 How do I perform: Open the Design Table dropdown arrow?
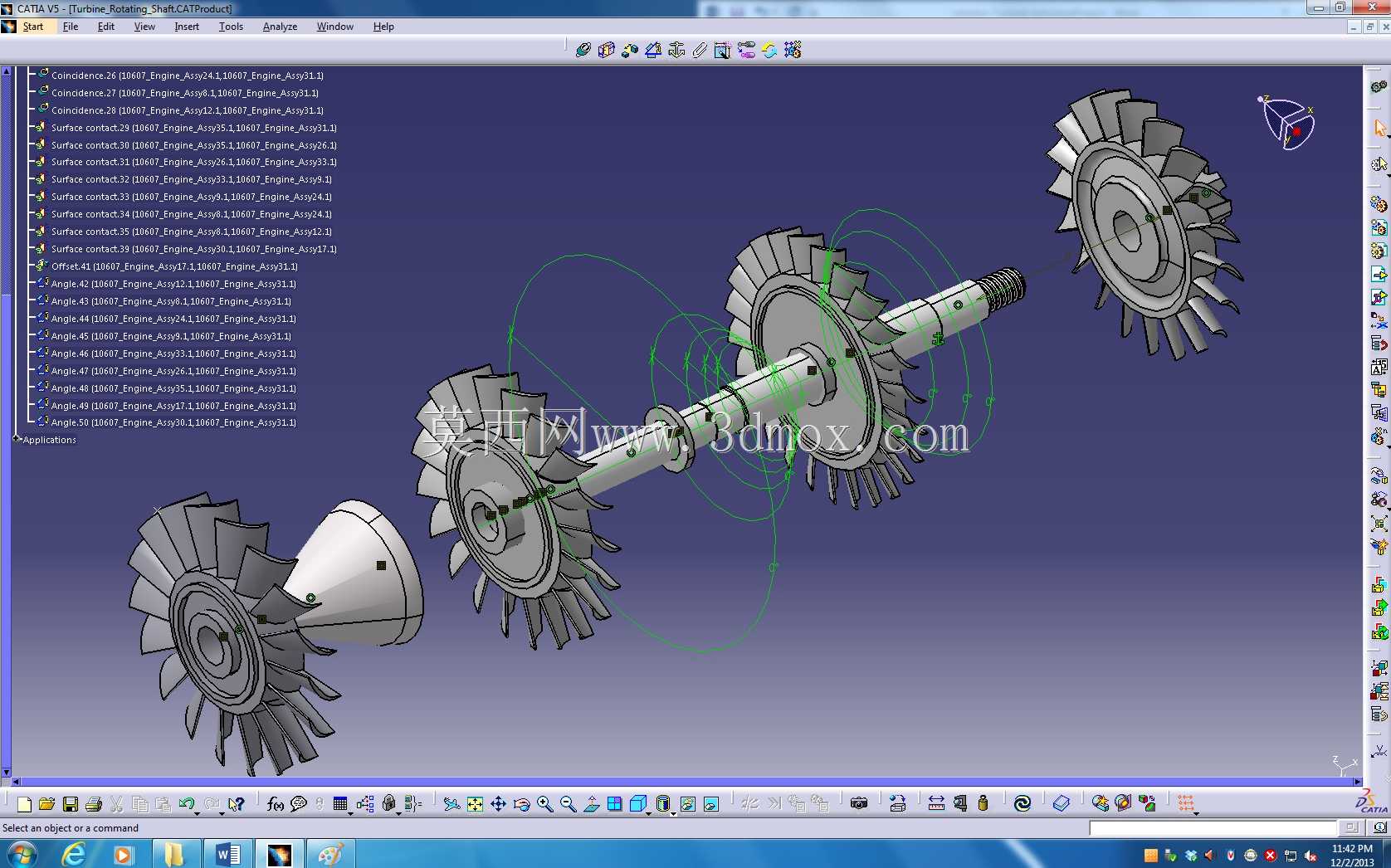coord(350,813)
